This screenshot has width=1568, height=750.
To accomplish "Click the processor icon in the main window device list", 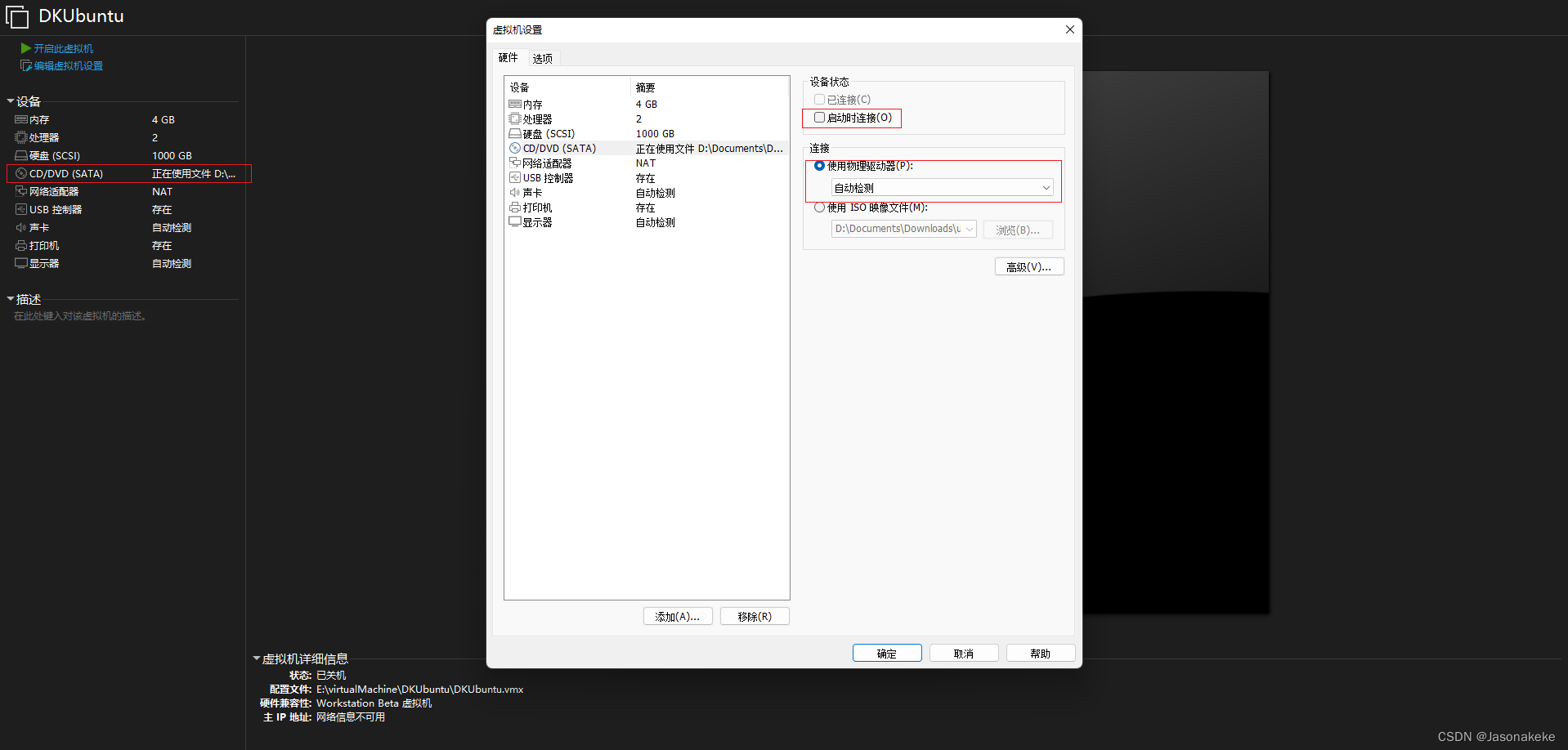I will (21, 137).
